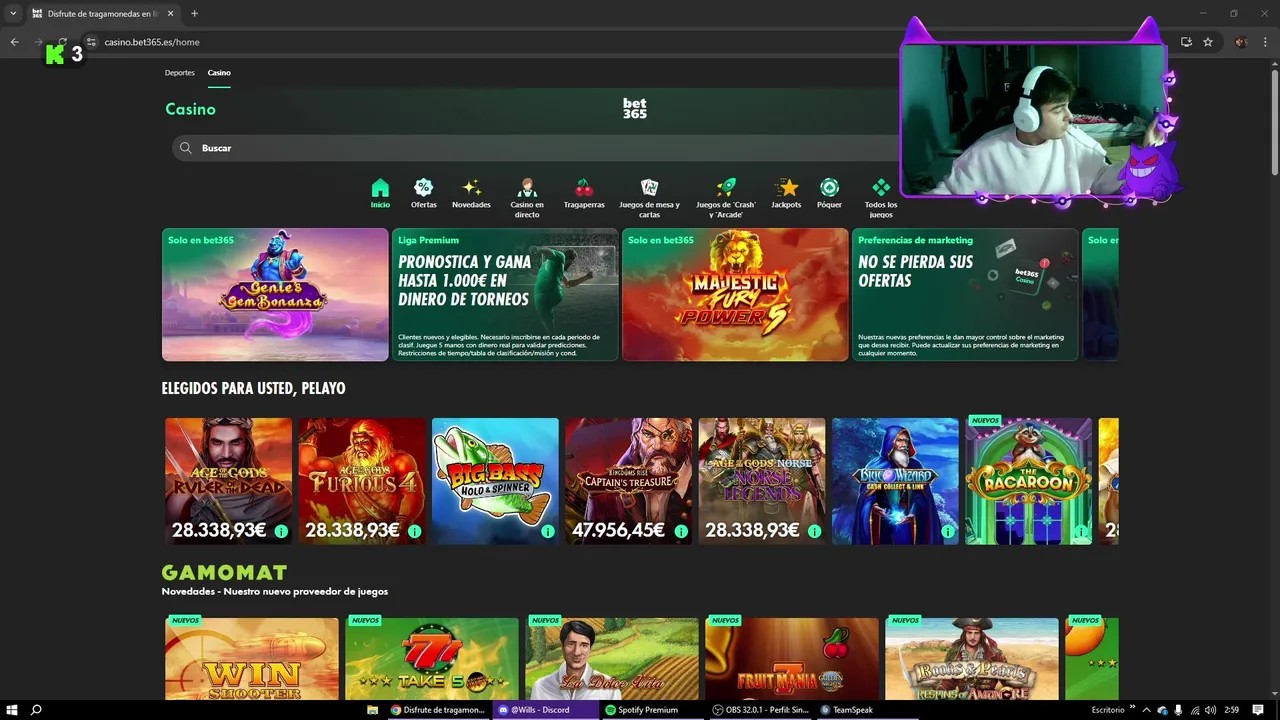Open La Dolce Vita Gamomat game

point(612,659)
